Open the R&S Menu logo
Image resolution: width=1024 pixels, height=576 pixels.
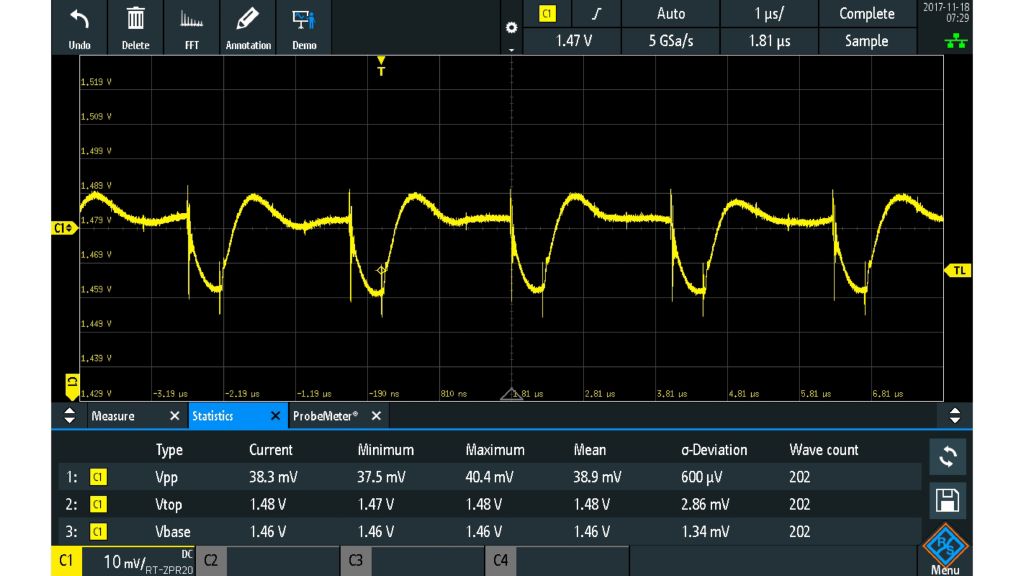point(944,544)
